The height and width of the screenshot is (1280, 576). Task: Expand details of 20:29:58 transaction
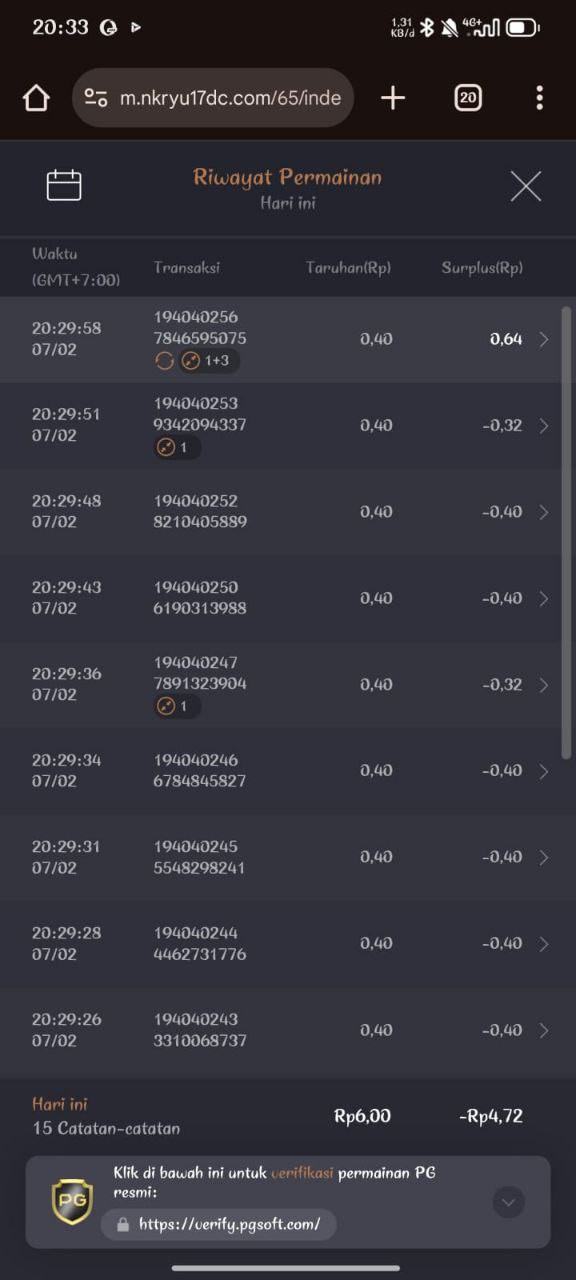544,339
